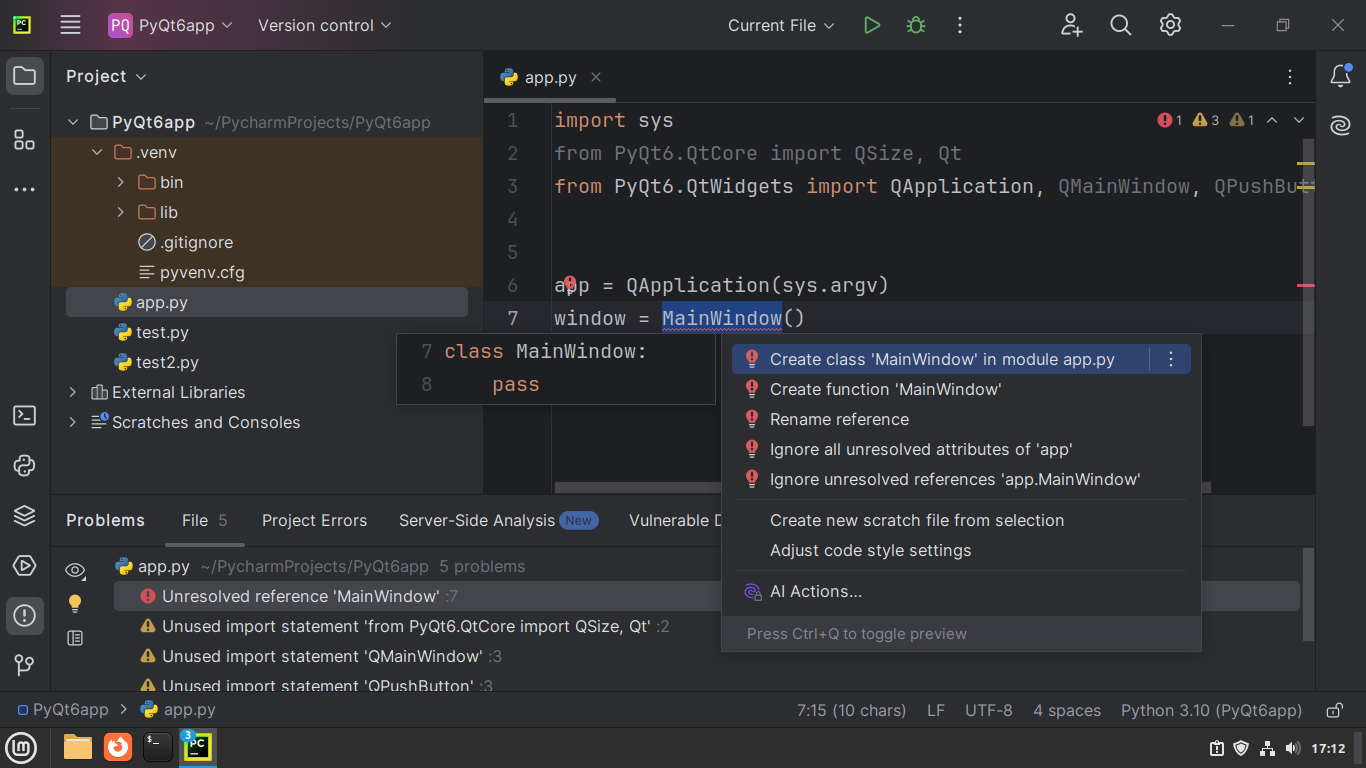The height and width of the screenshot is (768, 1366).
Task: Open the Project view selector dropdown
Action: 106,76
